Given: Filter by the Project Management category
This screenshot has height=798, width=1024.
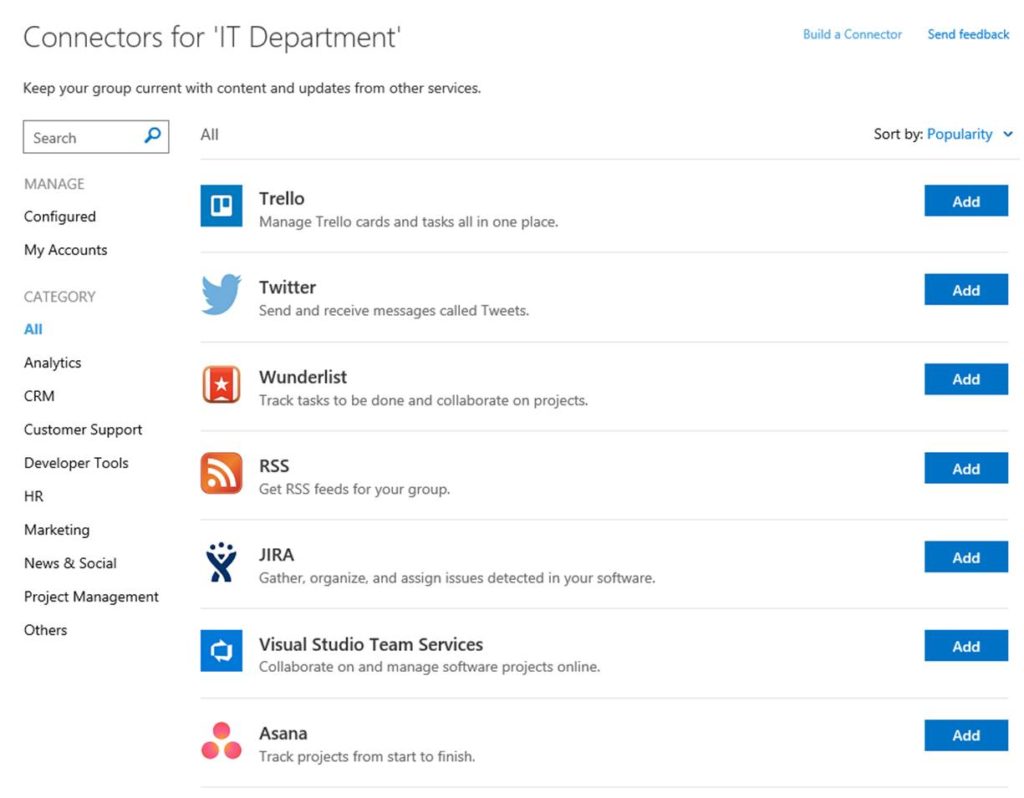Looking at the screenshot, I should [x=91, y=597].
